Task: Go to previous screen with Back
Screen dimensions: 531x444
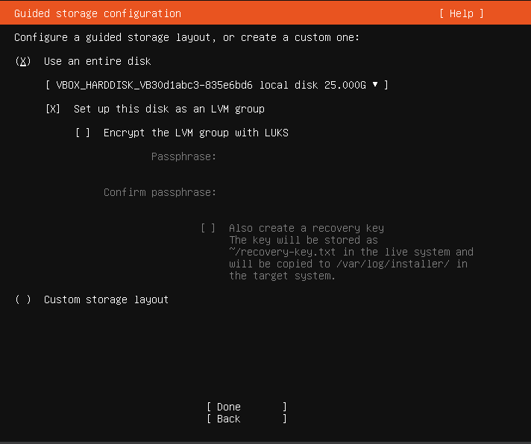Action: (x=247, y=419)
